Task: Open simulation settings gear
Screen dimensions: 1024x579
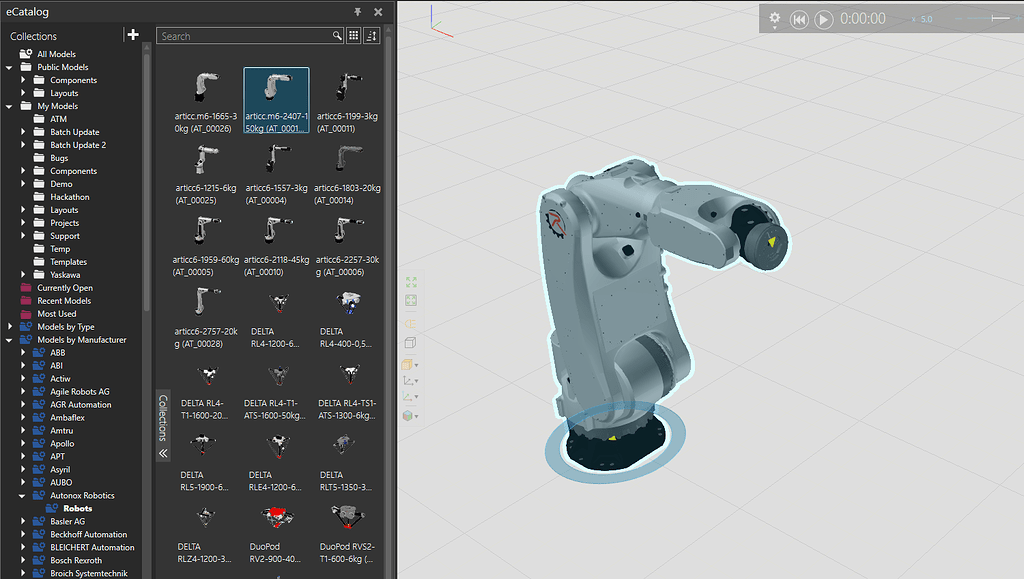Action: [775, 19]
